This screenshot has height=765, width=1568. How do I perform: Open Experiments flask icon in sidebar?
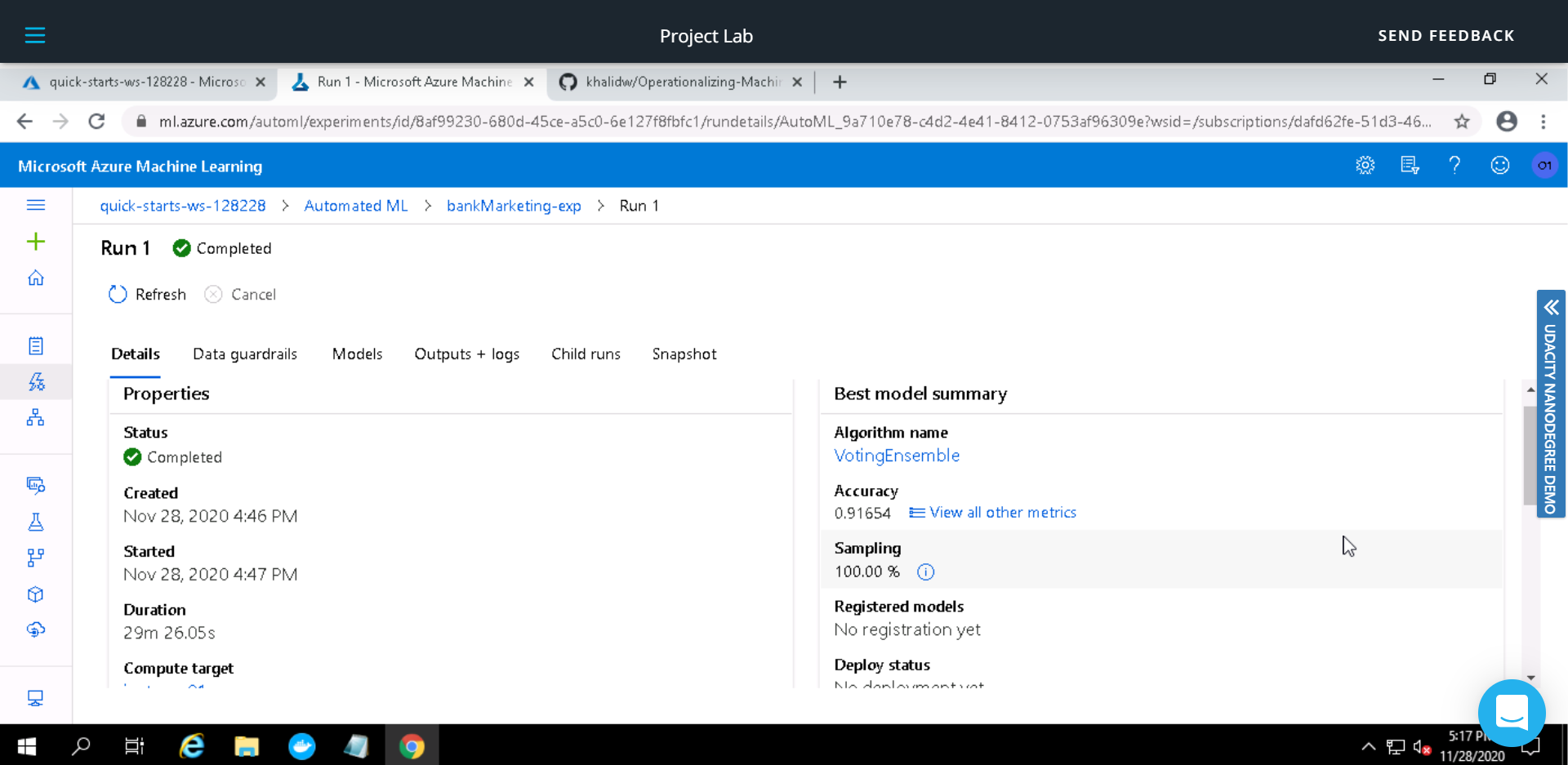click(x=36, y=523)
